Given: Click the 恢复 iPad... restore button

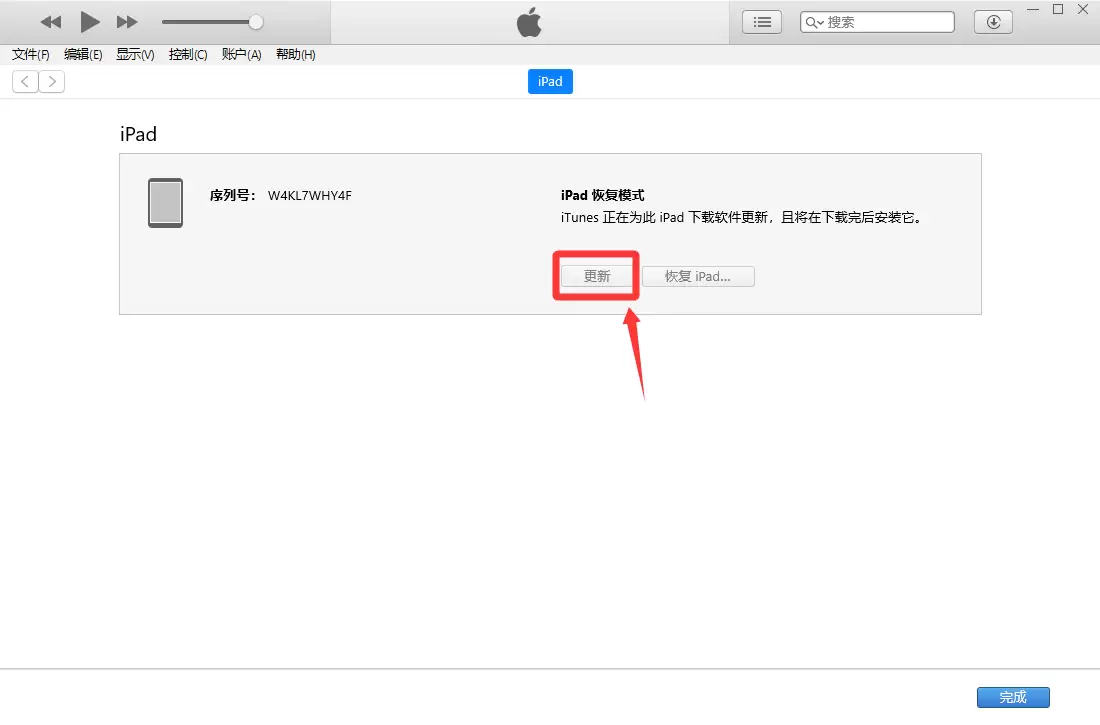Looking at the screenshot, I should point(698,277).
